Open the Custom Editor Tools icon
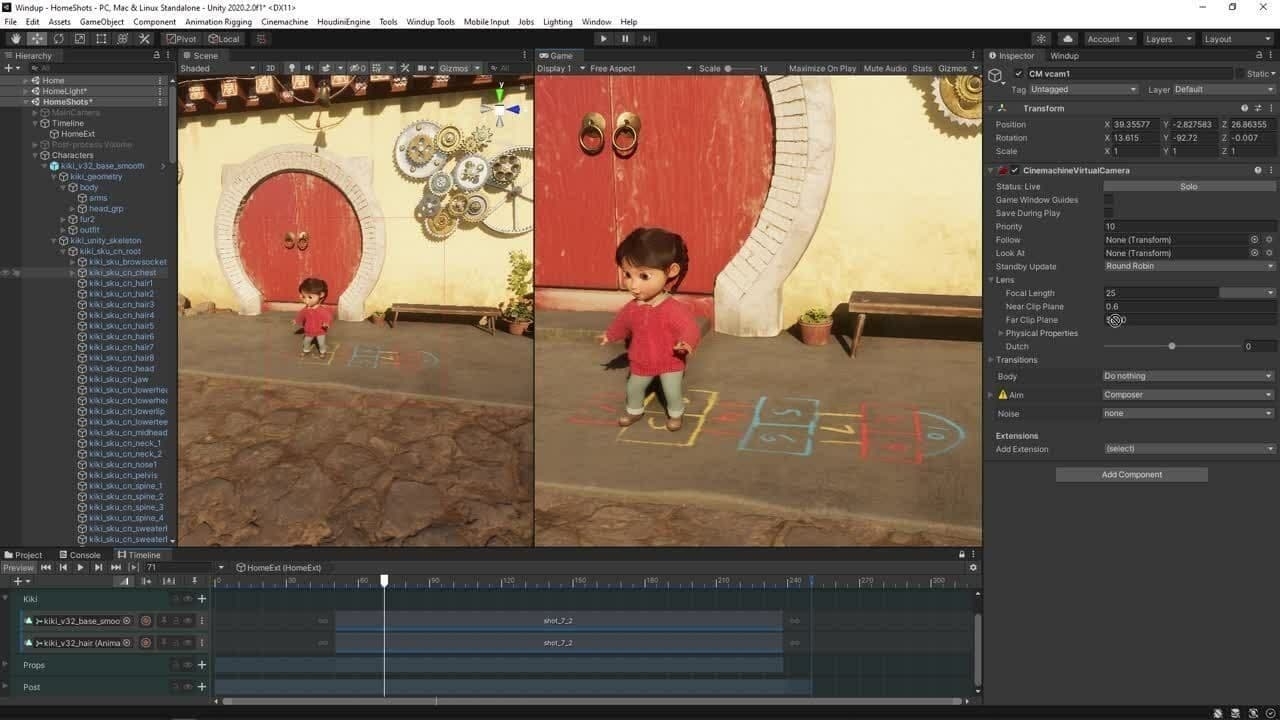 (x=144, y=38)
